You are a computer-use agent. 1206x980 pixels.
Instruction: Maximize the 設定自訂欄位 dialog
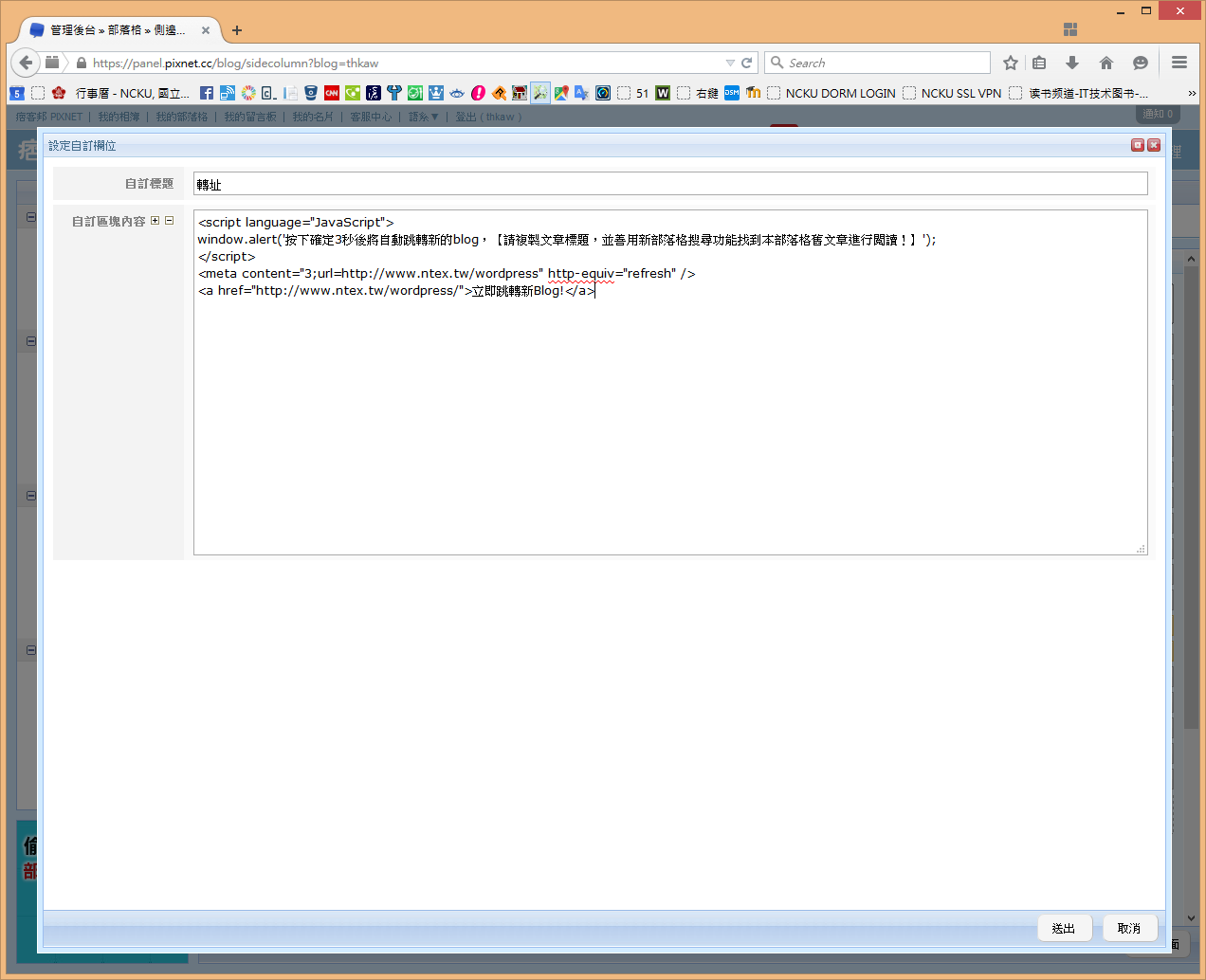coord(1138,145)
